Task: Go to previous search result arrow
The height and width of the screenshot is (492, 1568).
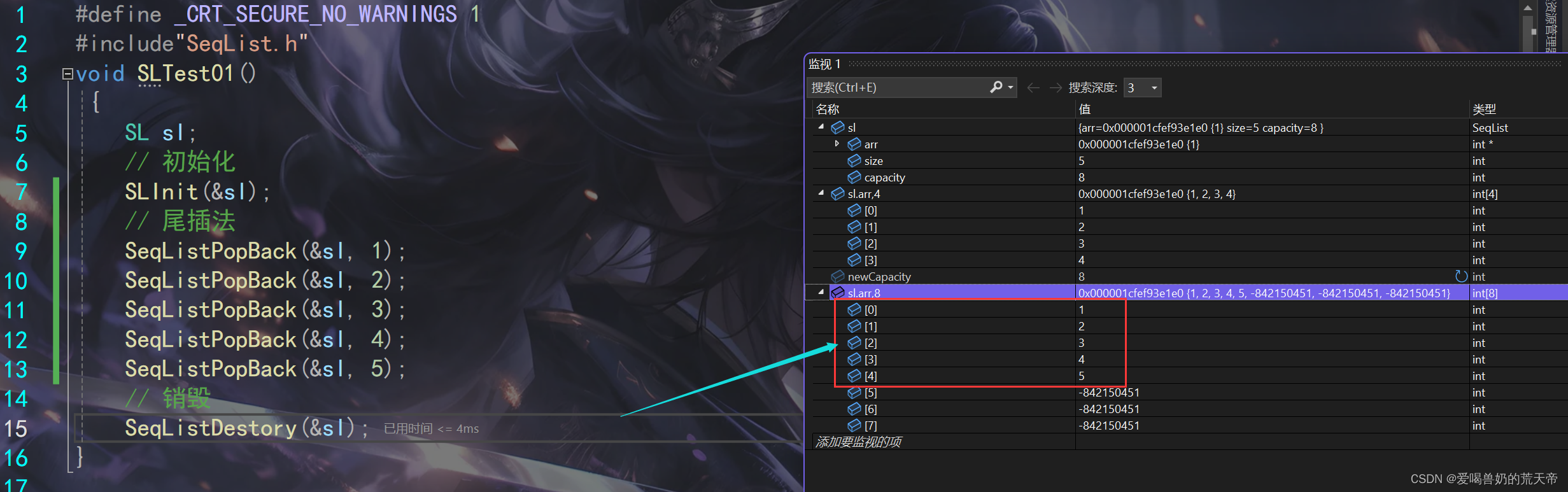Action: (x=1033, y=88)
